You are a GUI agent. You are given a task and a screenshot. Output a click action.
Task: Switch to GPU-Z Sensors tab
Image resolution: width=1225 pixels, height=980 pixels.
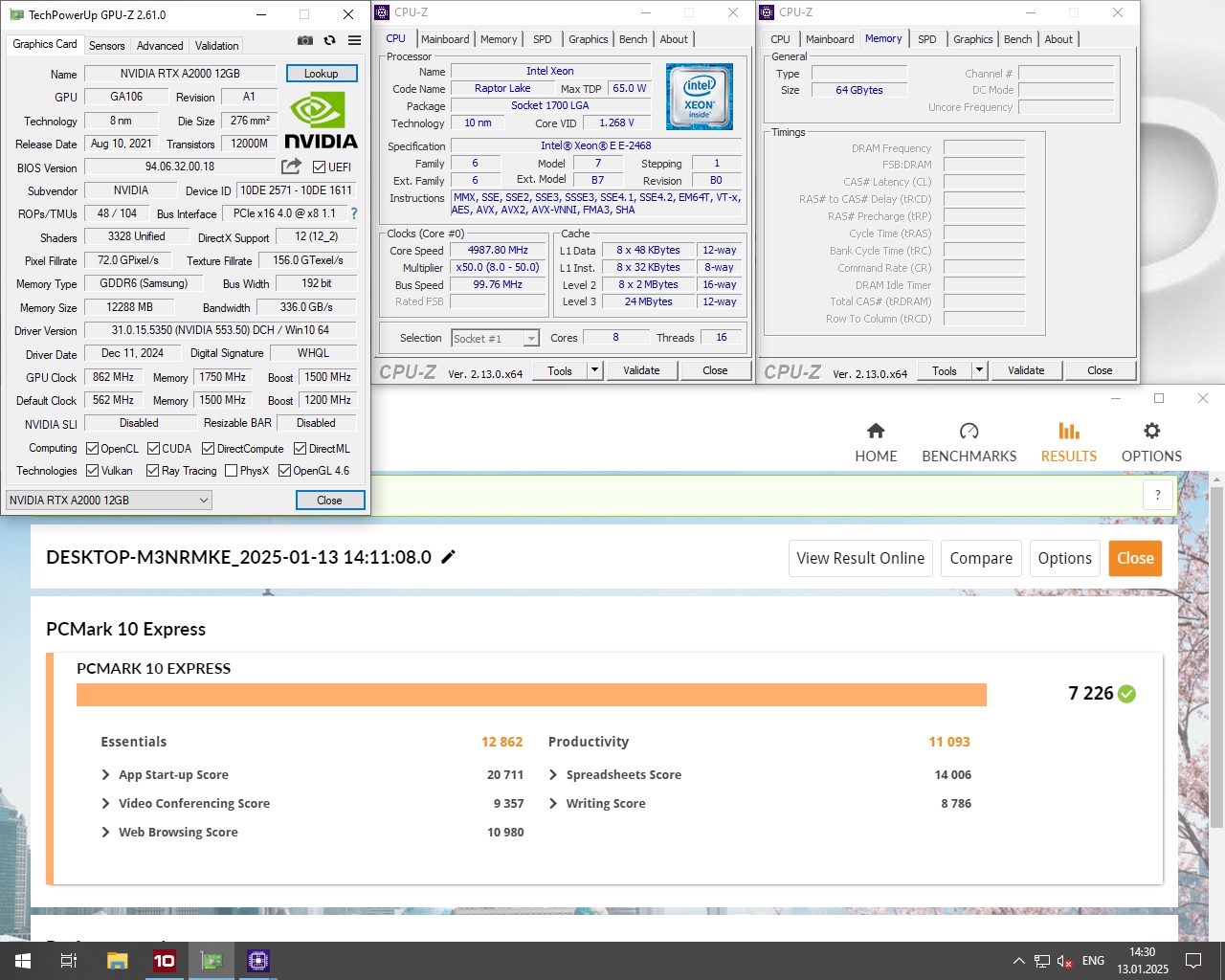click(x=107, y=45)
